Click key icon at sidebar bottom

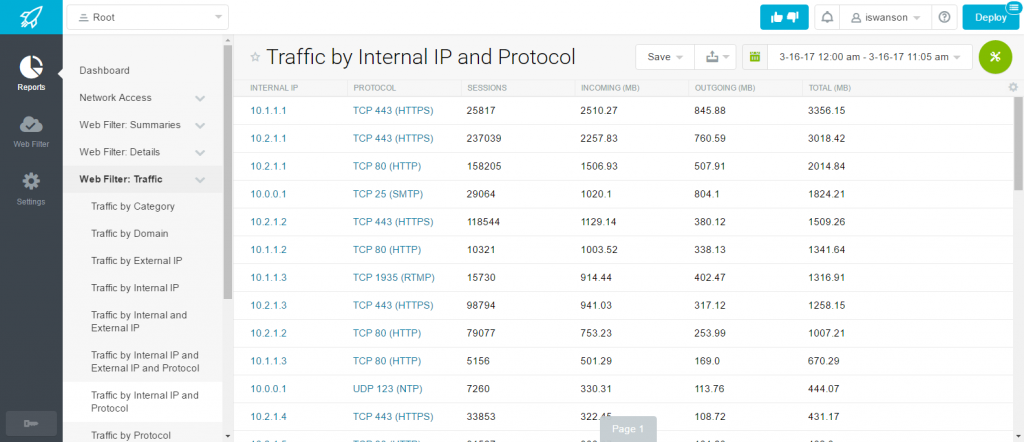31,424
